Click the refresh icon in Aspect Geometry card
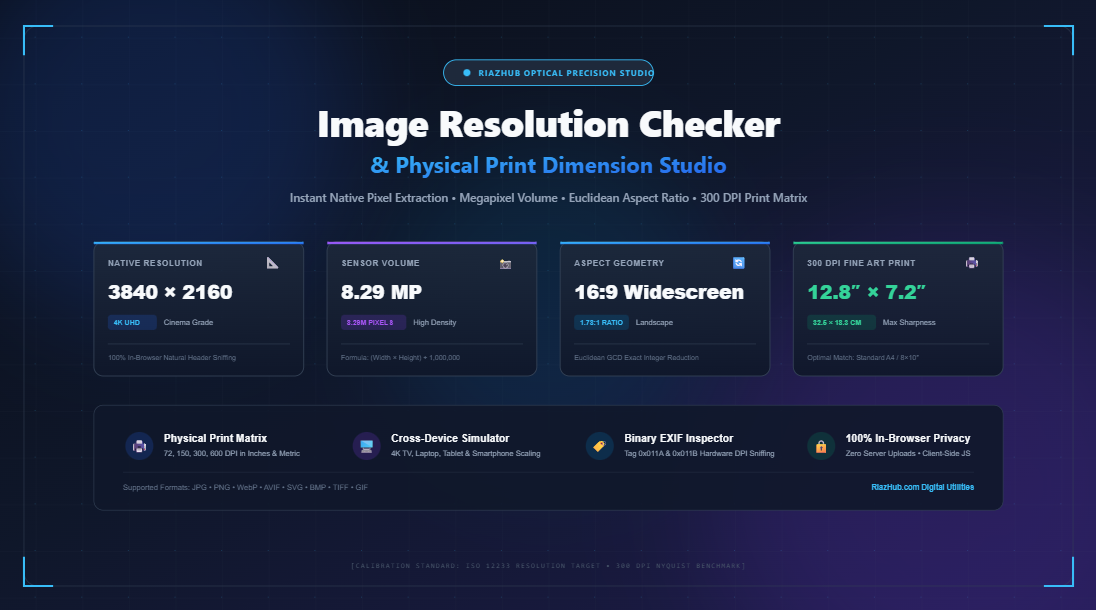Image resolution: width=1096 pixels, height=610 pixels. [739, 263]
